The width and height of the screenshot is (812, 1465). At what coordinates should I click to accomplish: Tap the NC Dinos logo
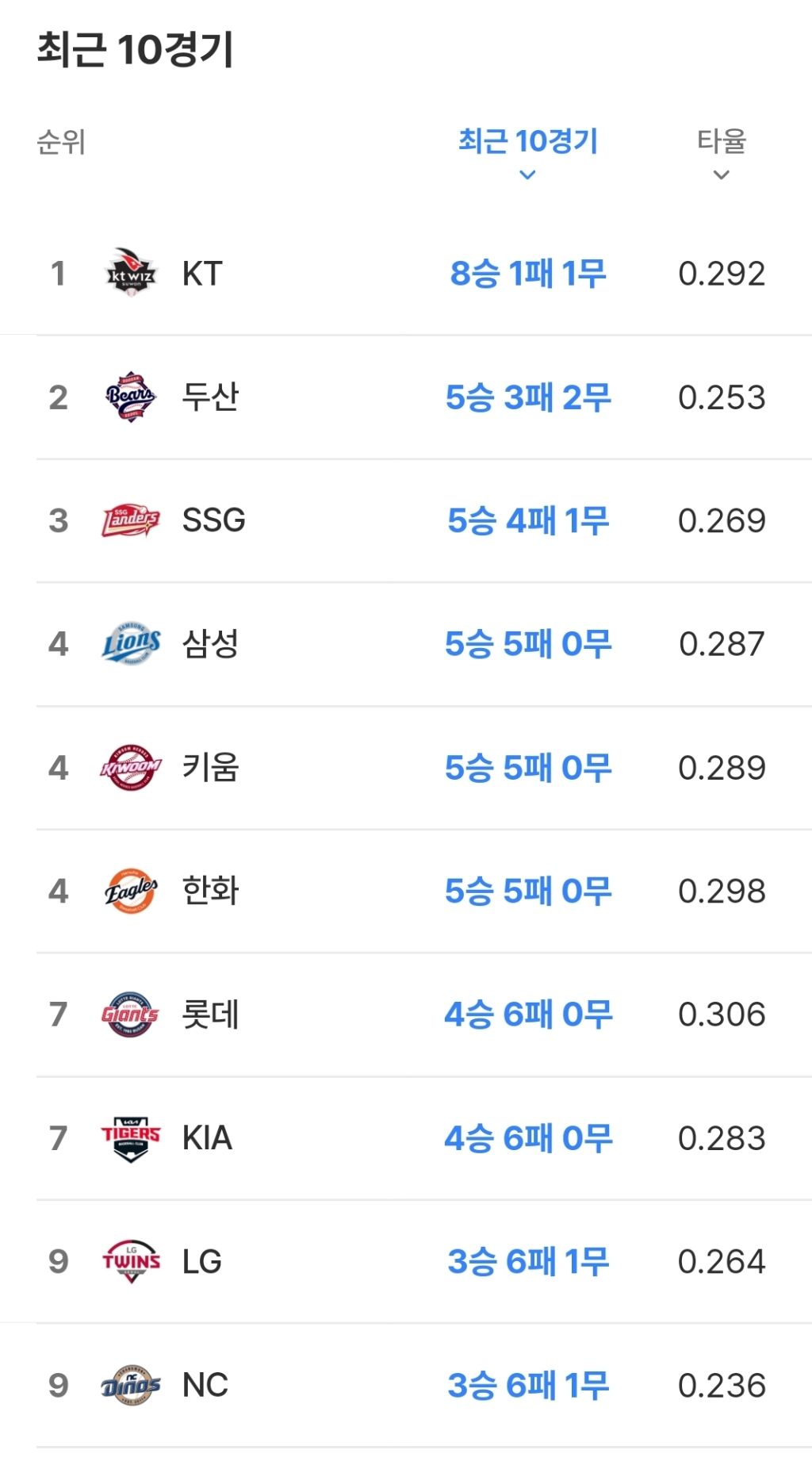(132, 1385)
